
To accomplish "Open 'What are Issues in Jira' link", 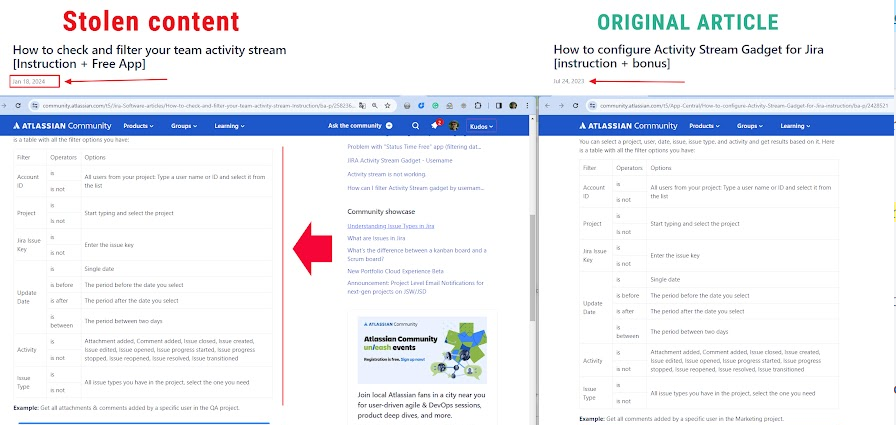I will [x=376, y=238].
